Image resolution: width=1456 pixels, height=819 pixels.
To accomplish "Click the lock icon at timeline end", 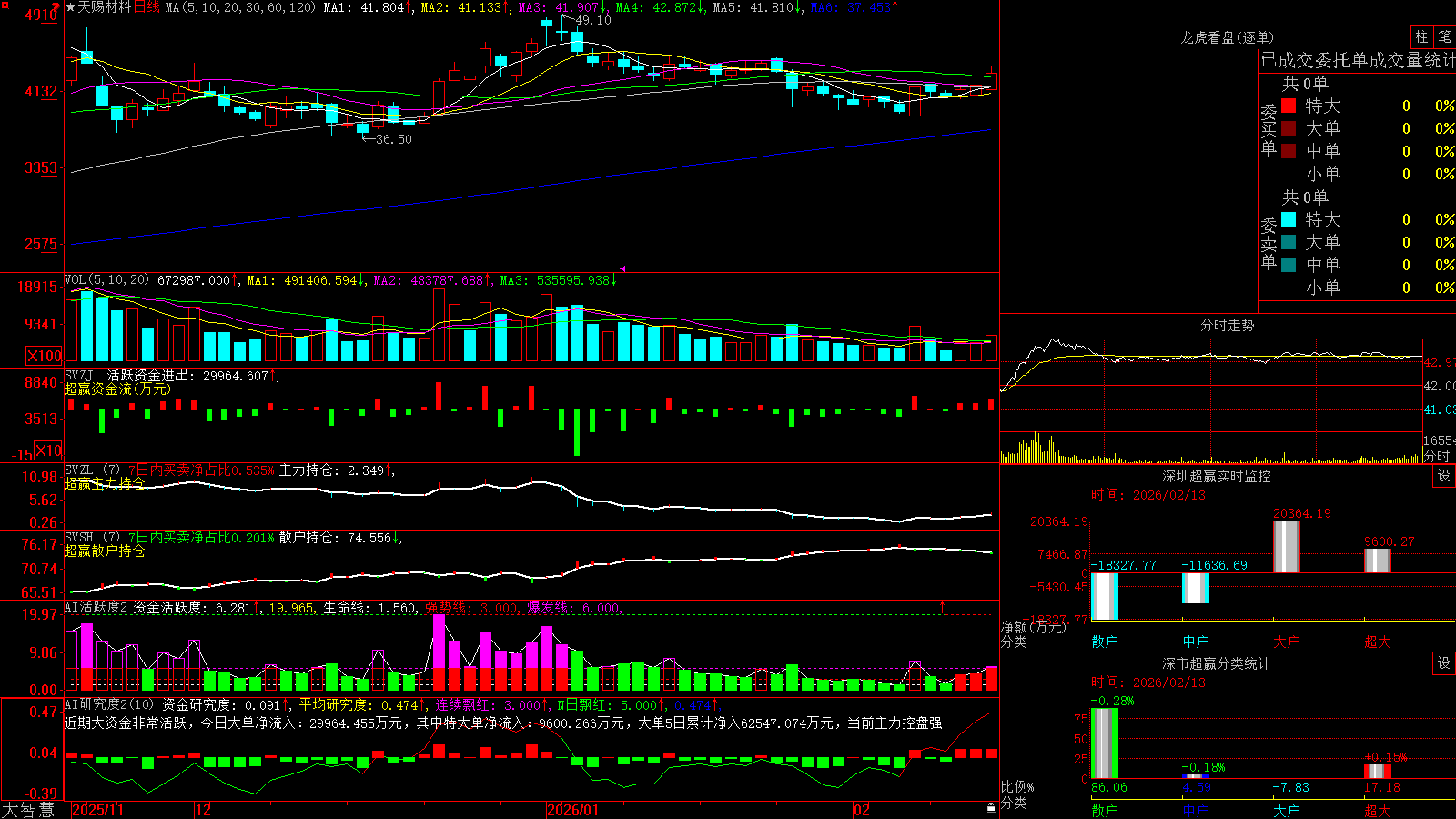I will 991,808.
